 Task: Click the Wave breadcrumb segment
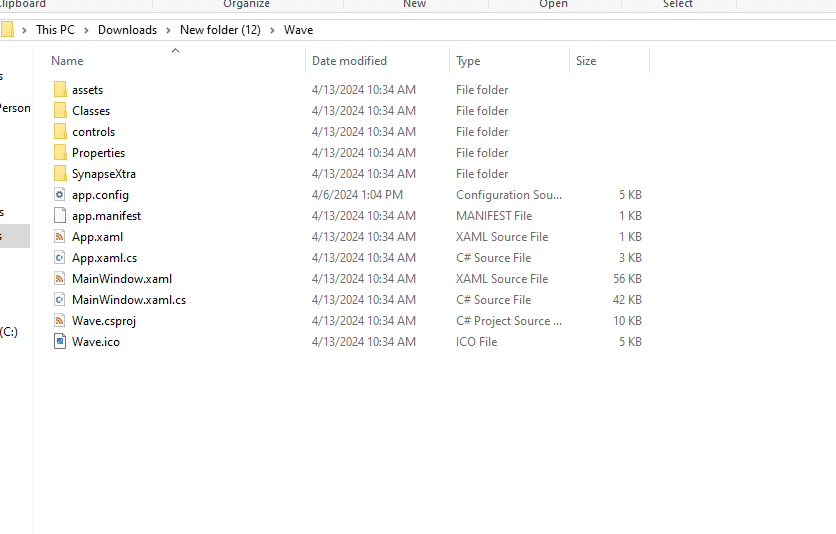(298, 30)
